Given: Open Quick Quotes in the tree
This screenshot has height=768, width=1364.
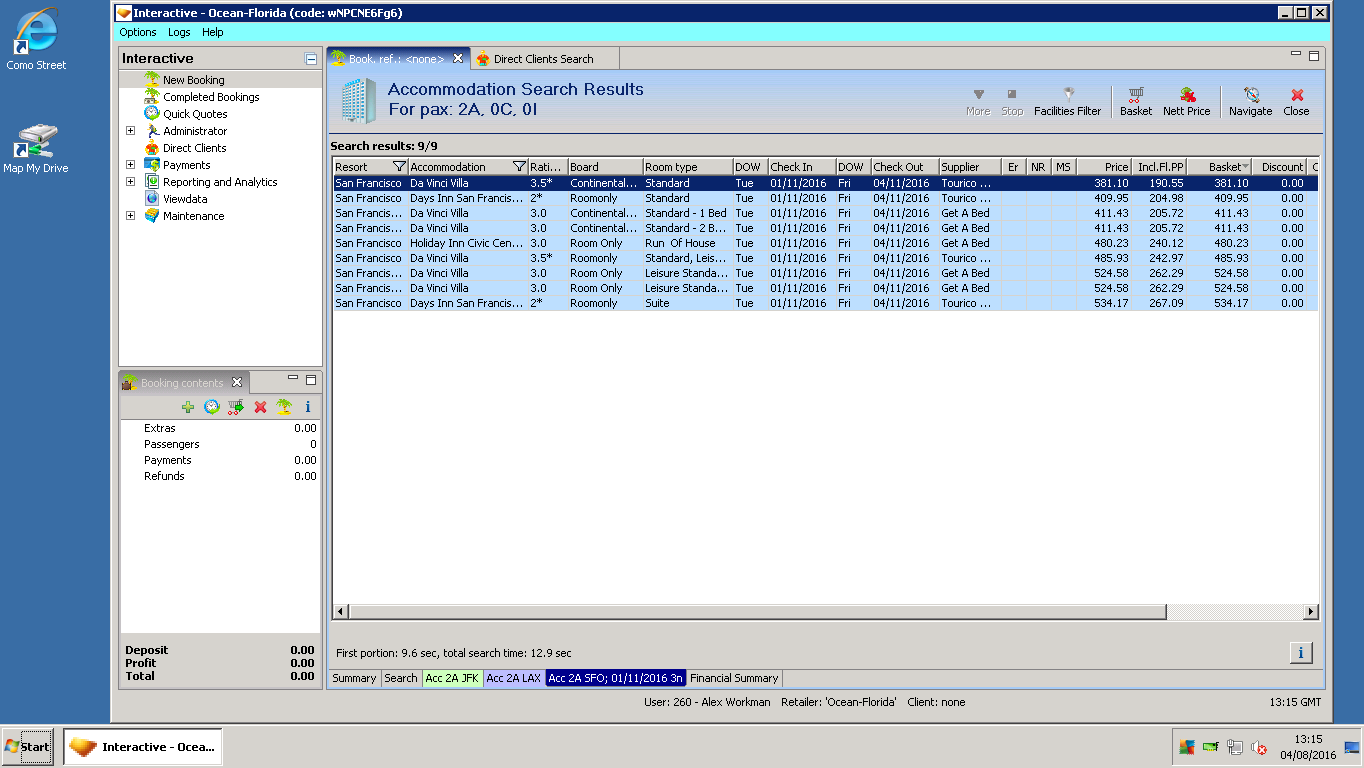Looking at the screenshot, I should 195,114.
